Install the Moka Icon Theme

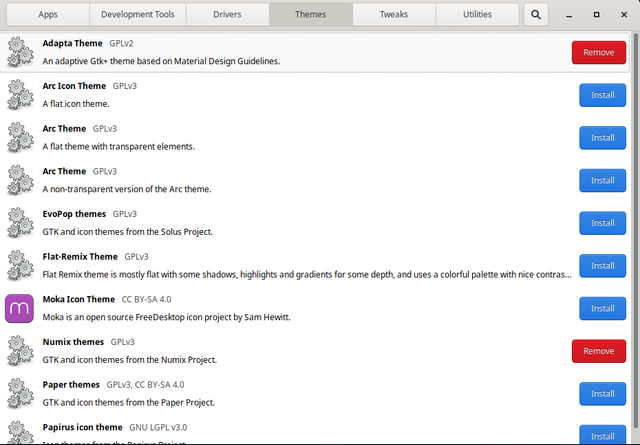click(x=602, y=308)
